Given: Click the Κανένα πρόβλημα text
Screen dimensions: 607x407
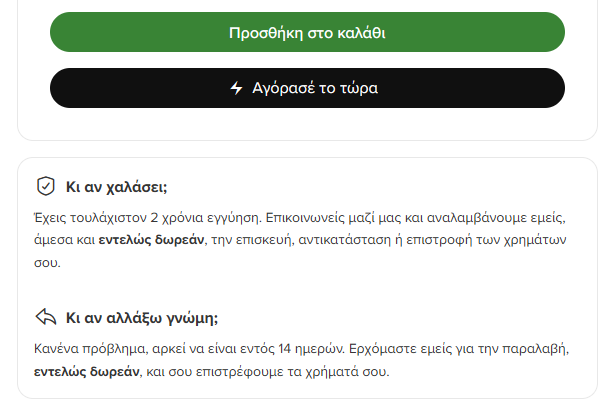Looking at the screenshot, I should (89, 349).
